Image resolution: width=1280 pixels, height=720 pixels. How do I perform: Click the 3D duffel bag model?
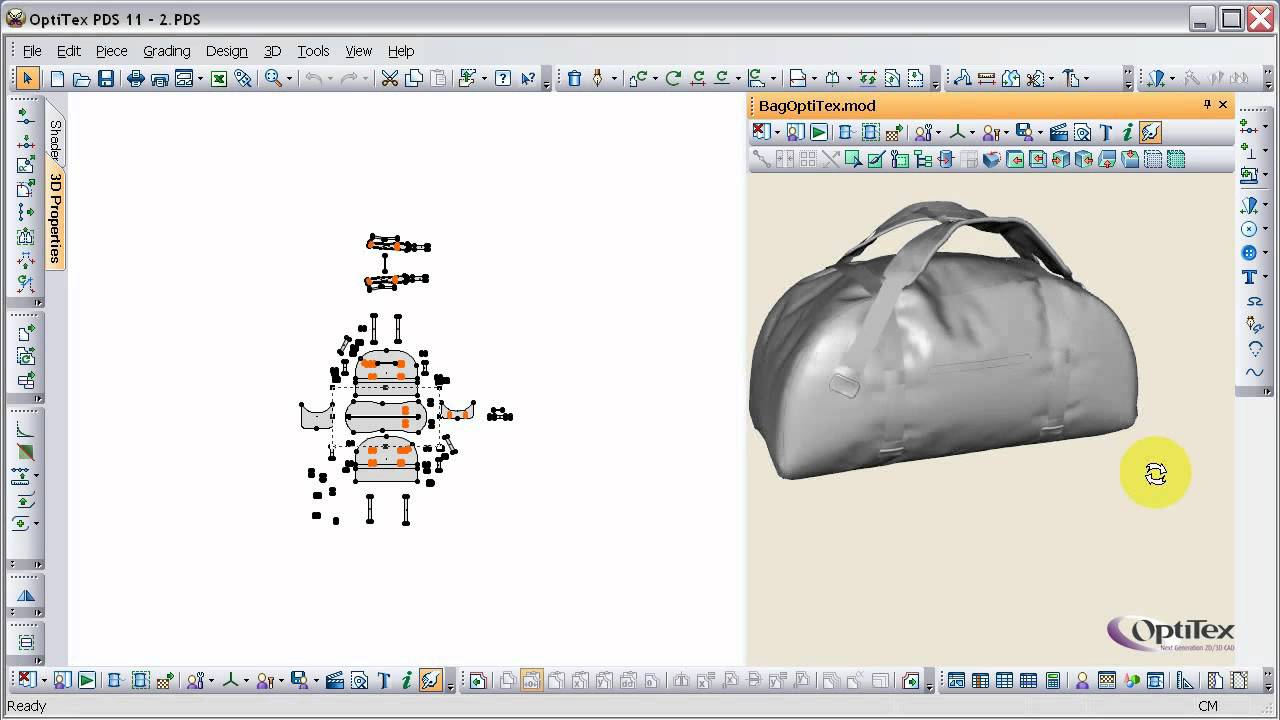943,340
